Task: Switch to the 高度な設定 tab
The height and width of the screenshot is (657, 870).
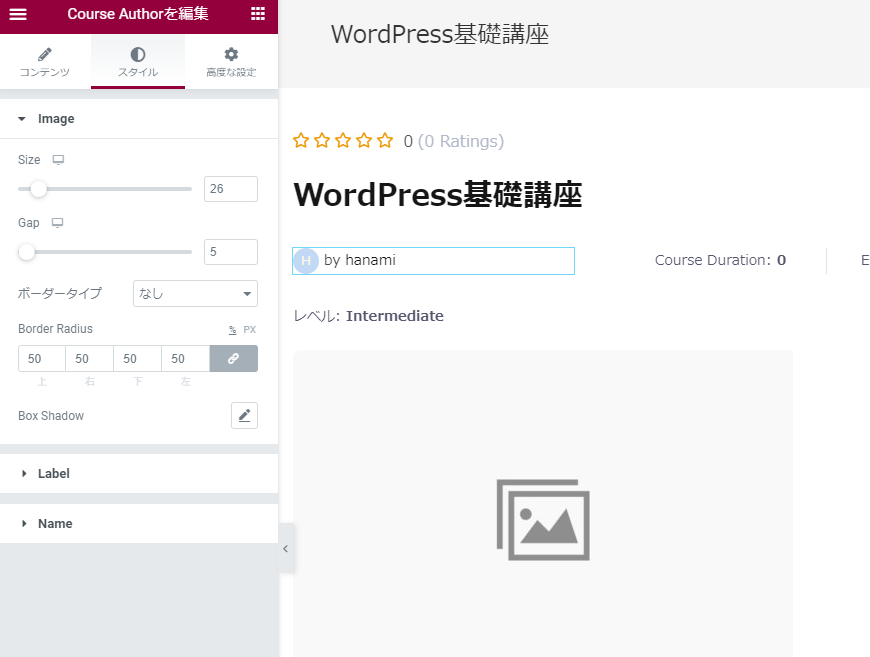Action: pos(231,62)
